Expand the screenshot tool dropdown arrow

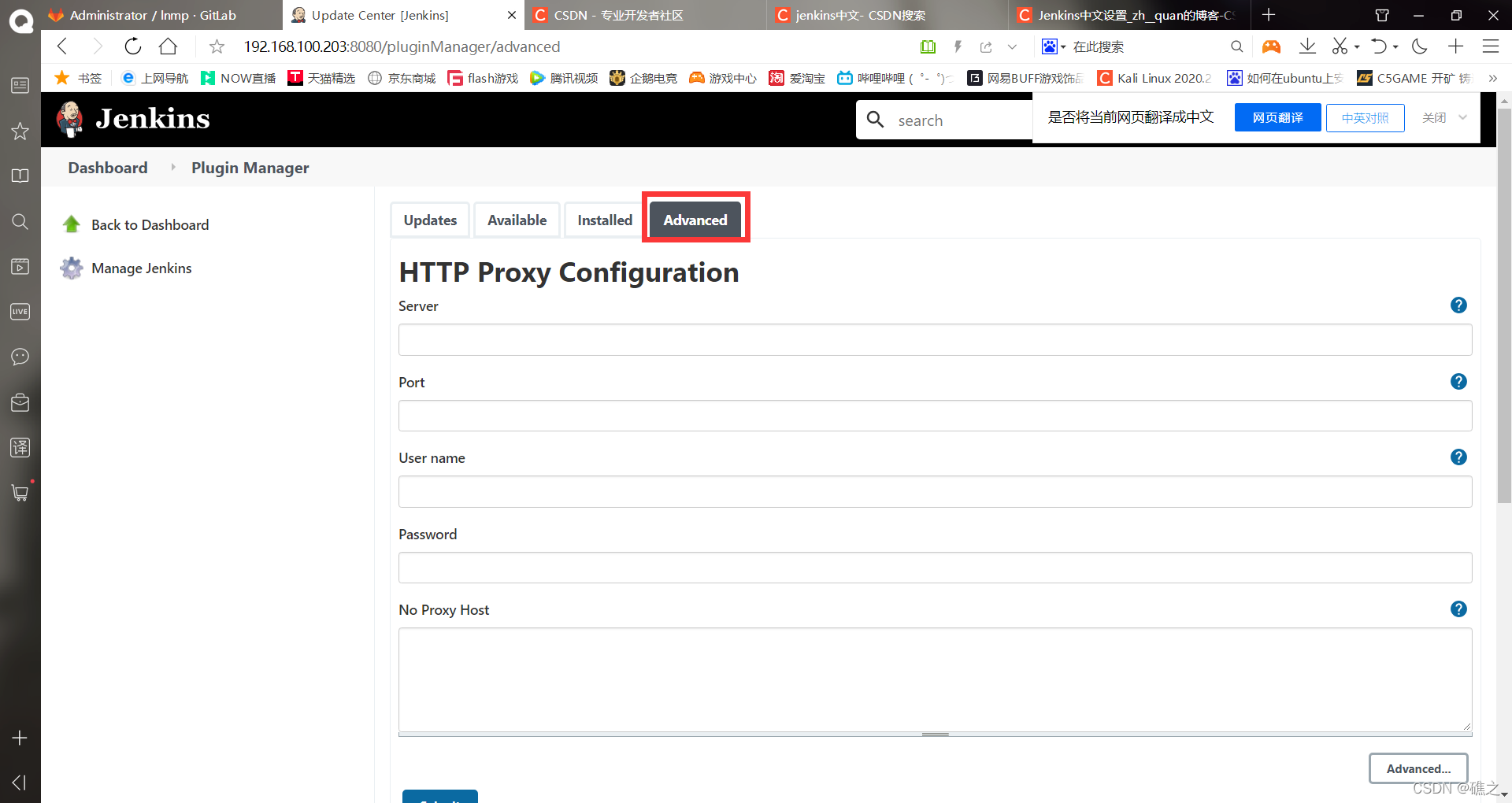click(1357, 47)
